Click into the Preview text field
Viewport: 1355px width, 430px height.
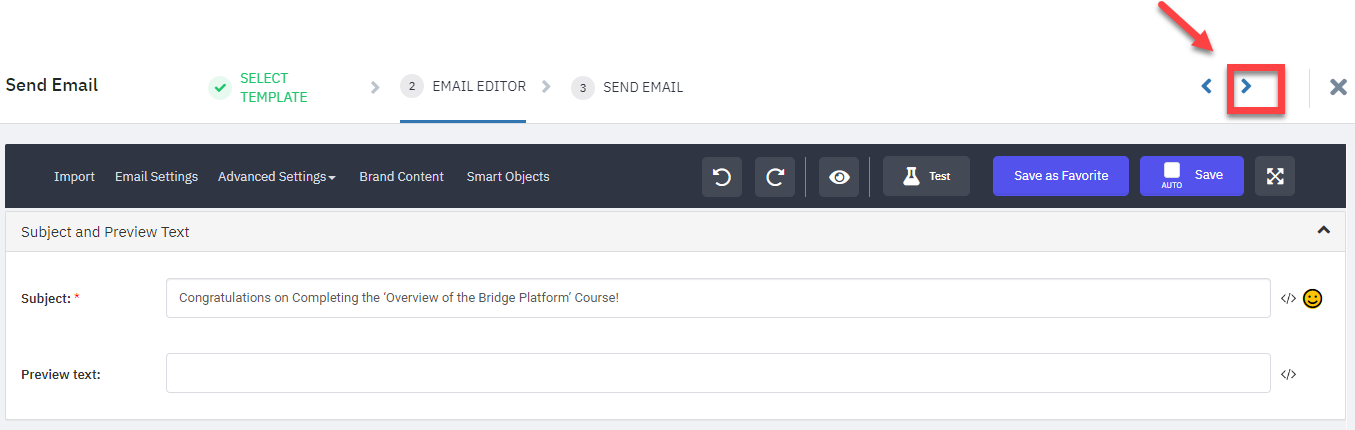718,374
